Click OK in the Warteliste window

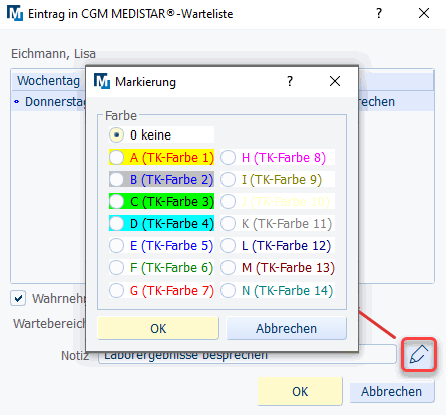click(x=300, y=391)
